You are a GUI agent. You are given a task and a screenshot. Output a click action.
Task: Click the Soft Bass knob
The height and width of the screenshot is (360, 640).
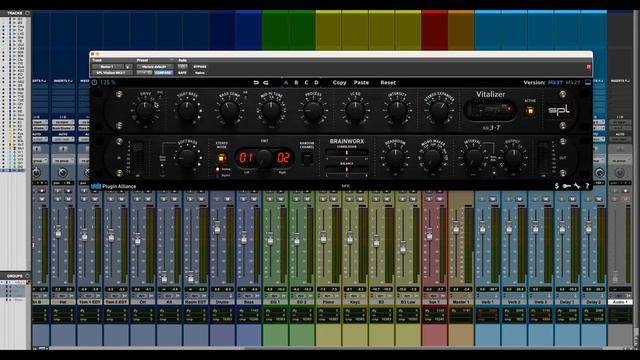pyautogui.click(x=187, y=158)
